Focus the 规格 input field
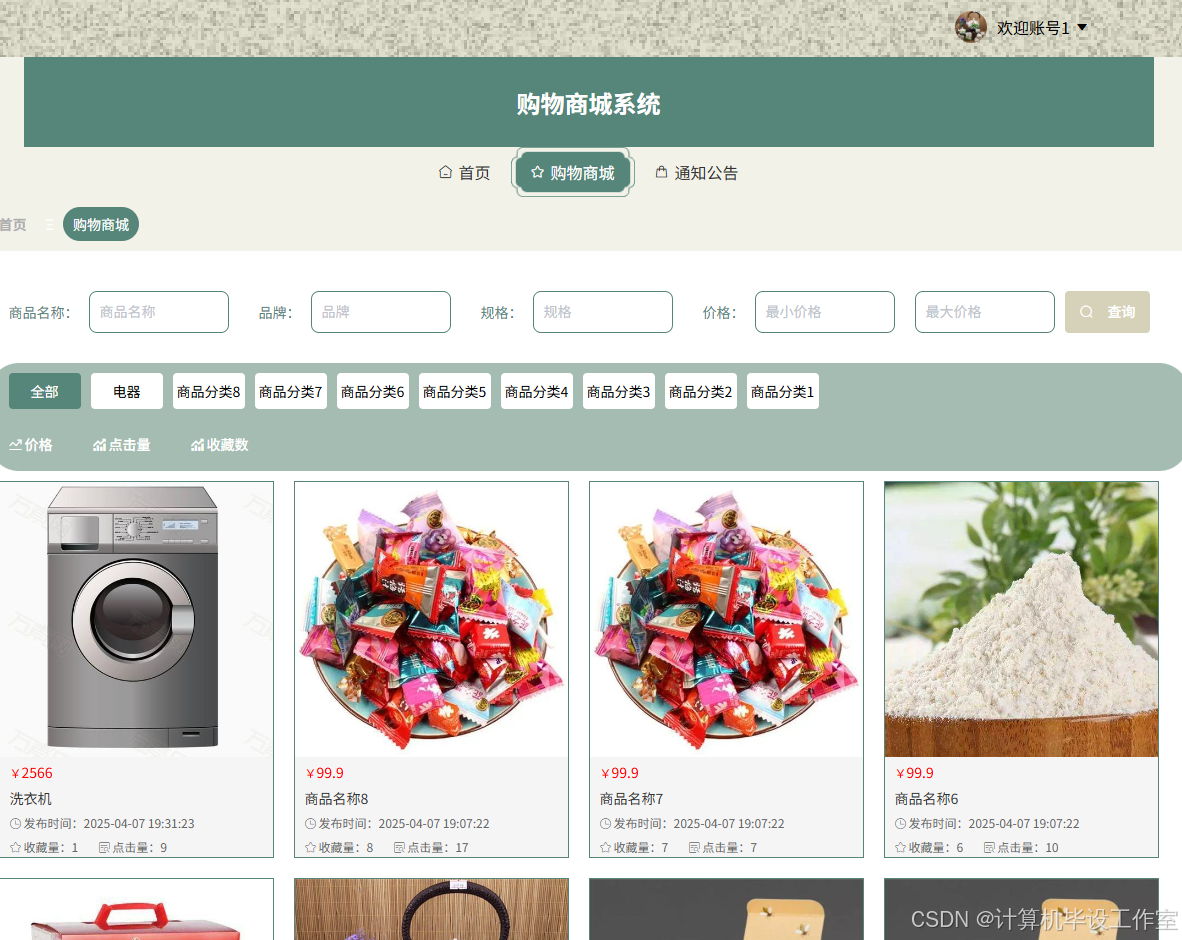Image resolution: width=1182 pixels, height=940 pixels. coord(603,312)
